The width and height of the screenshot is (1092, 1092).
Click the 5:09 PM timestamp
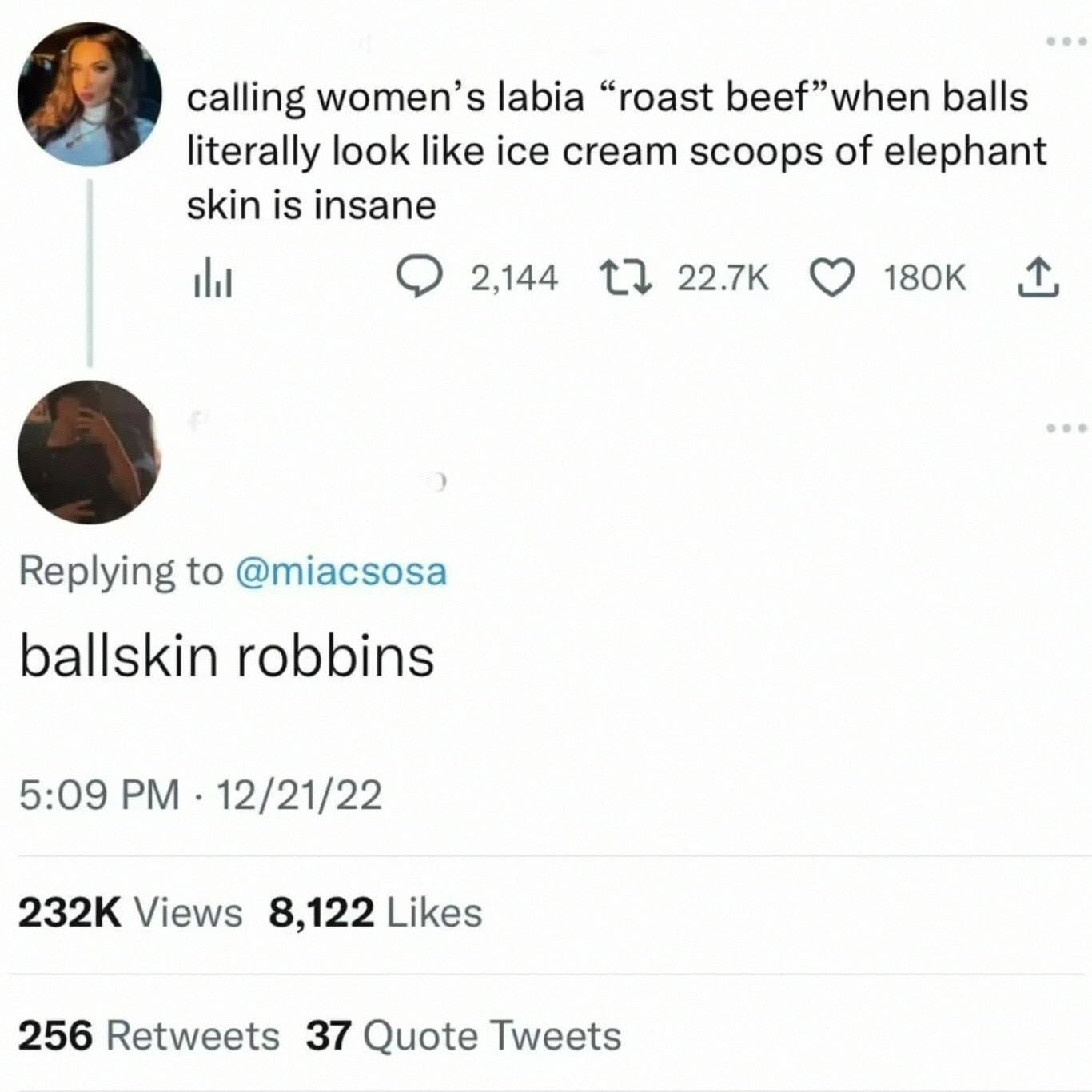98,796
